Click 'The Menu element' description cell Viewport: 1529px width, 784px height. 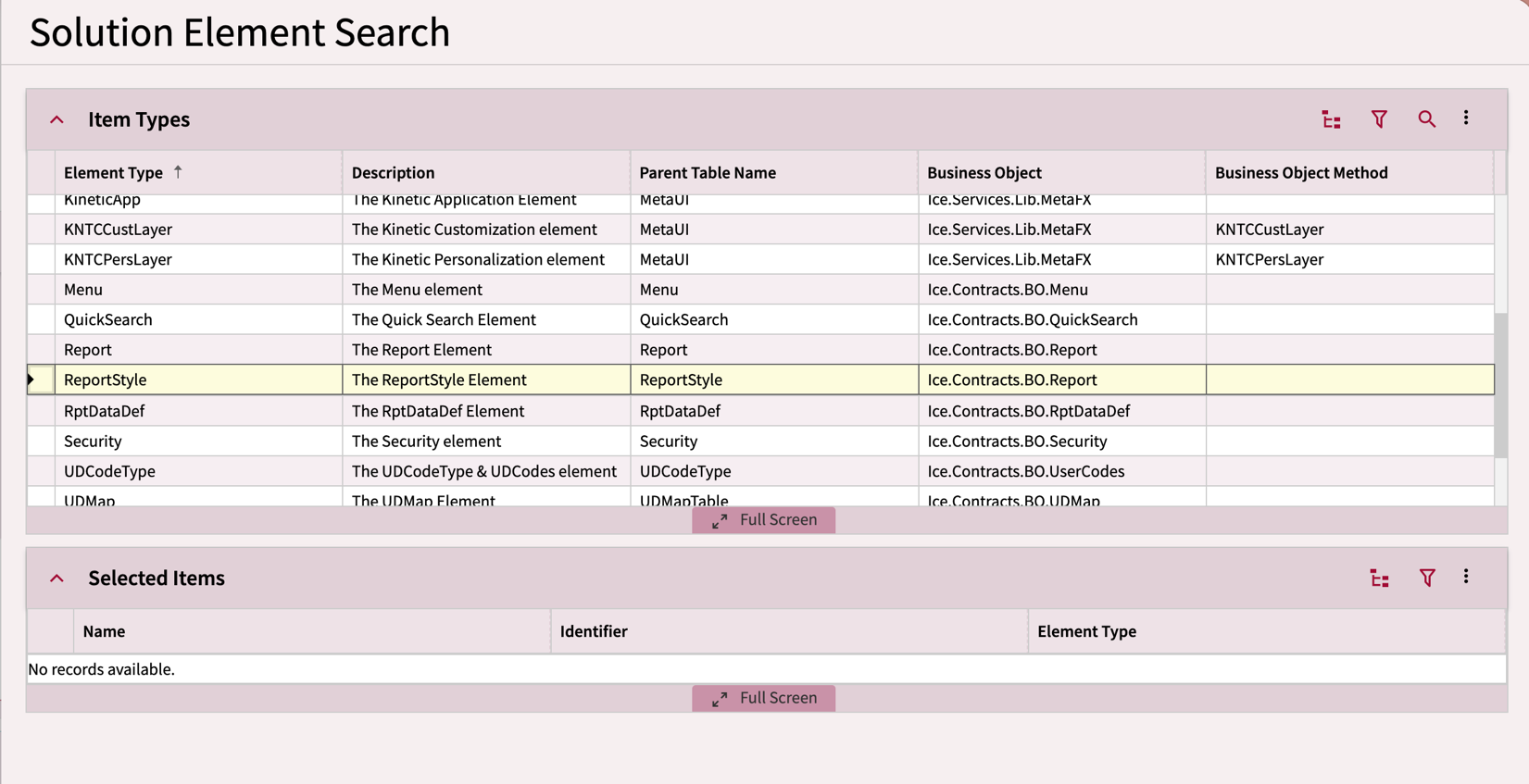tap(486, 290)
